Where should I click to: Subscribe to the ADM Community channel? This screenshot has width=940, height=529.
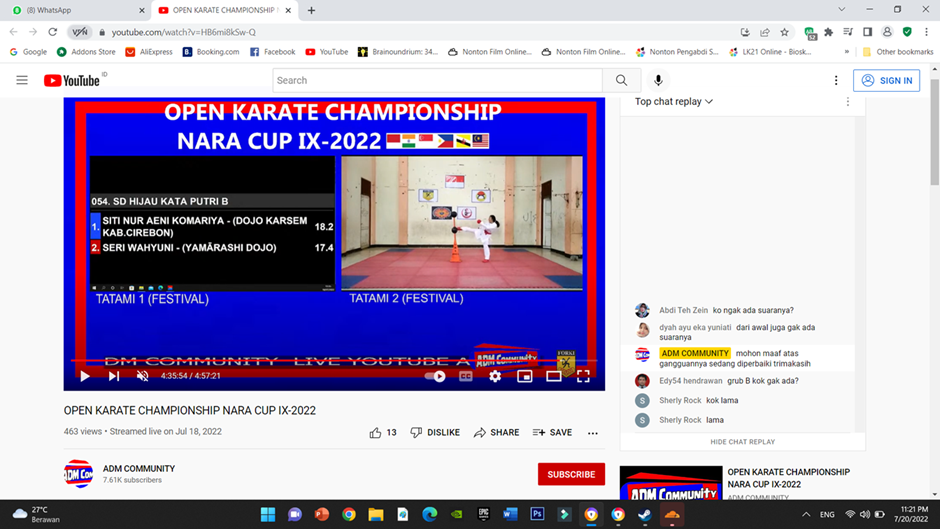pos(571,474)
